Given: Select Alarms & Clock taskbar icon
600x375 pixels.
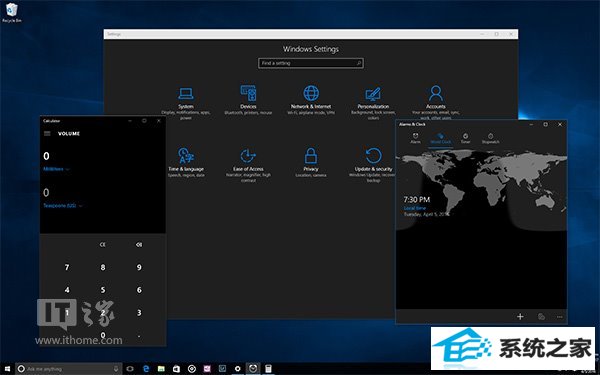Looking at the screenshot, I should pyautogui.click(x=253, y=369).
